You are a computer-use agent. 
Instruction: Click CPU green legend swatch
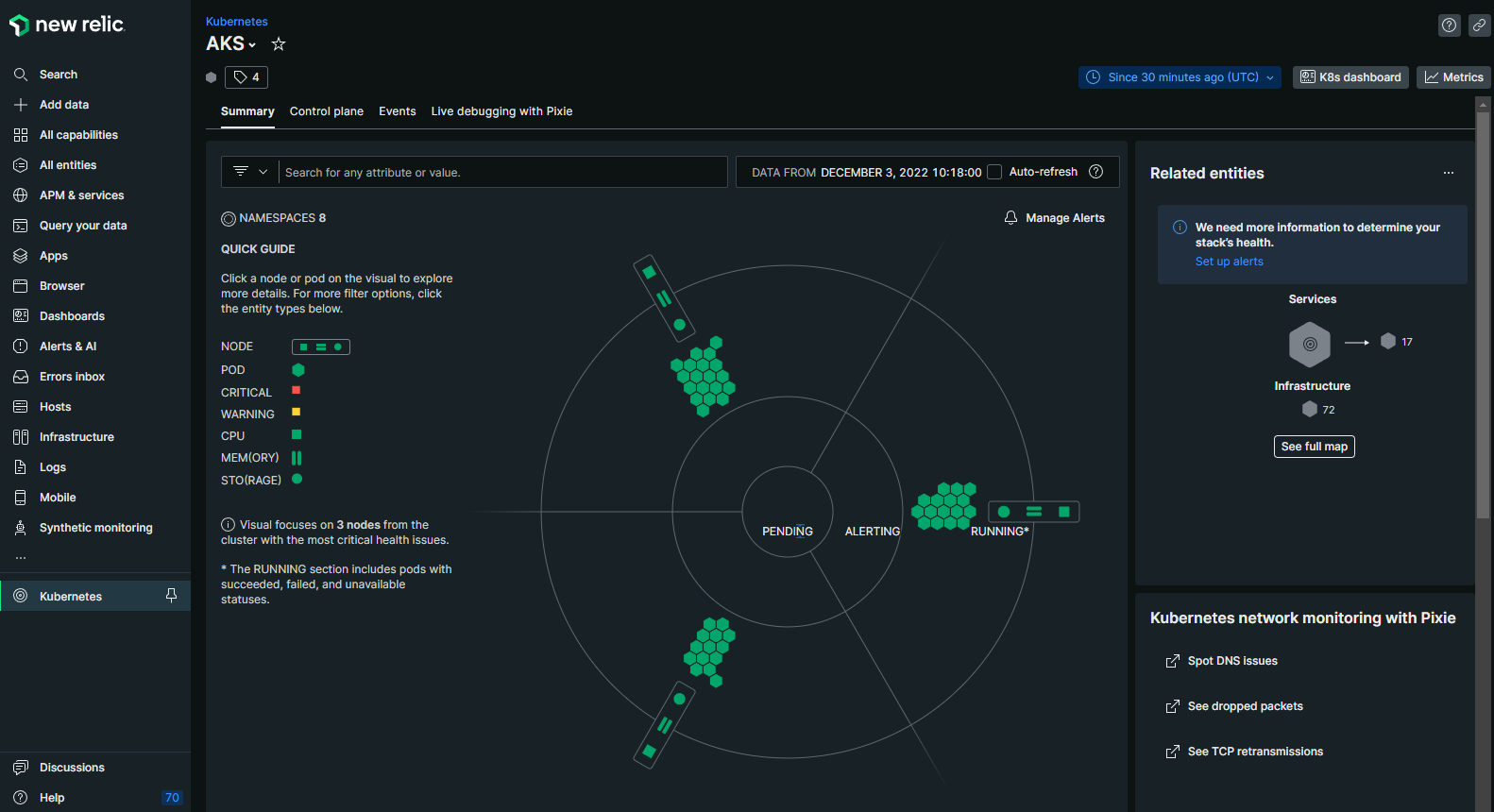[x=297, y=434]
